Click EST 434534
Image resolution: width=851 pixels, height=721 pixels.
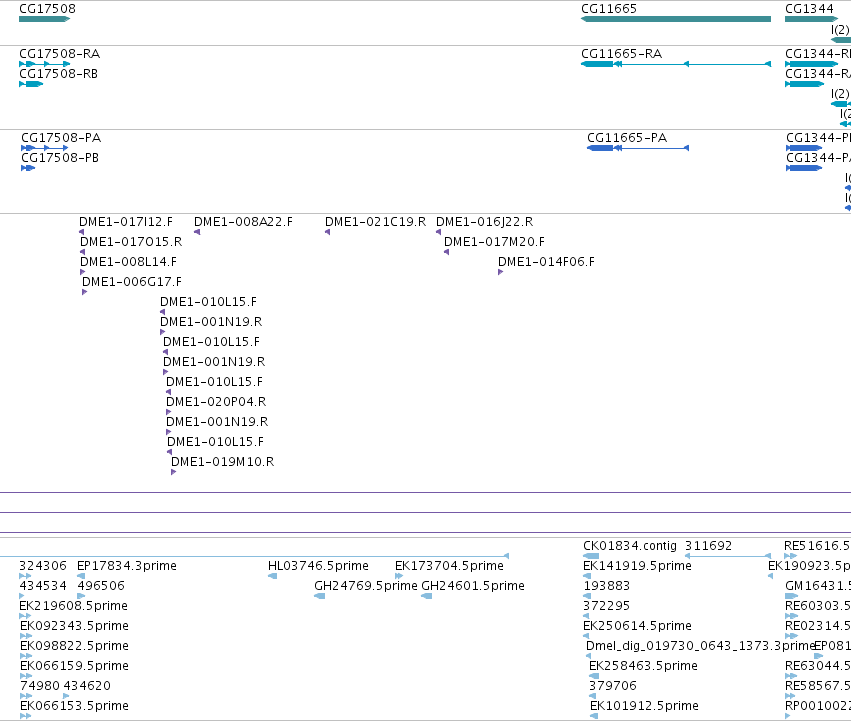(22, 596)
